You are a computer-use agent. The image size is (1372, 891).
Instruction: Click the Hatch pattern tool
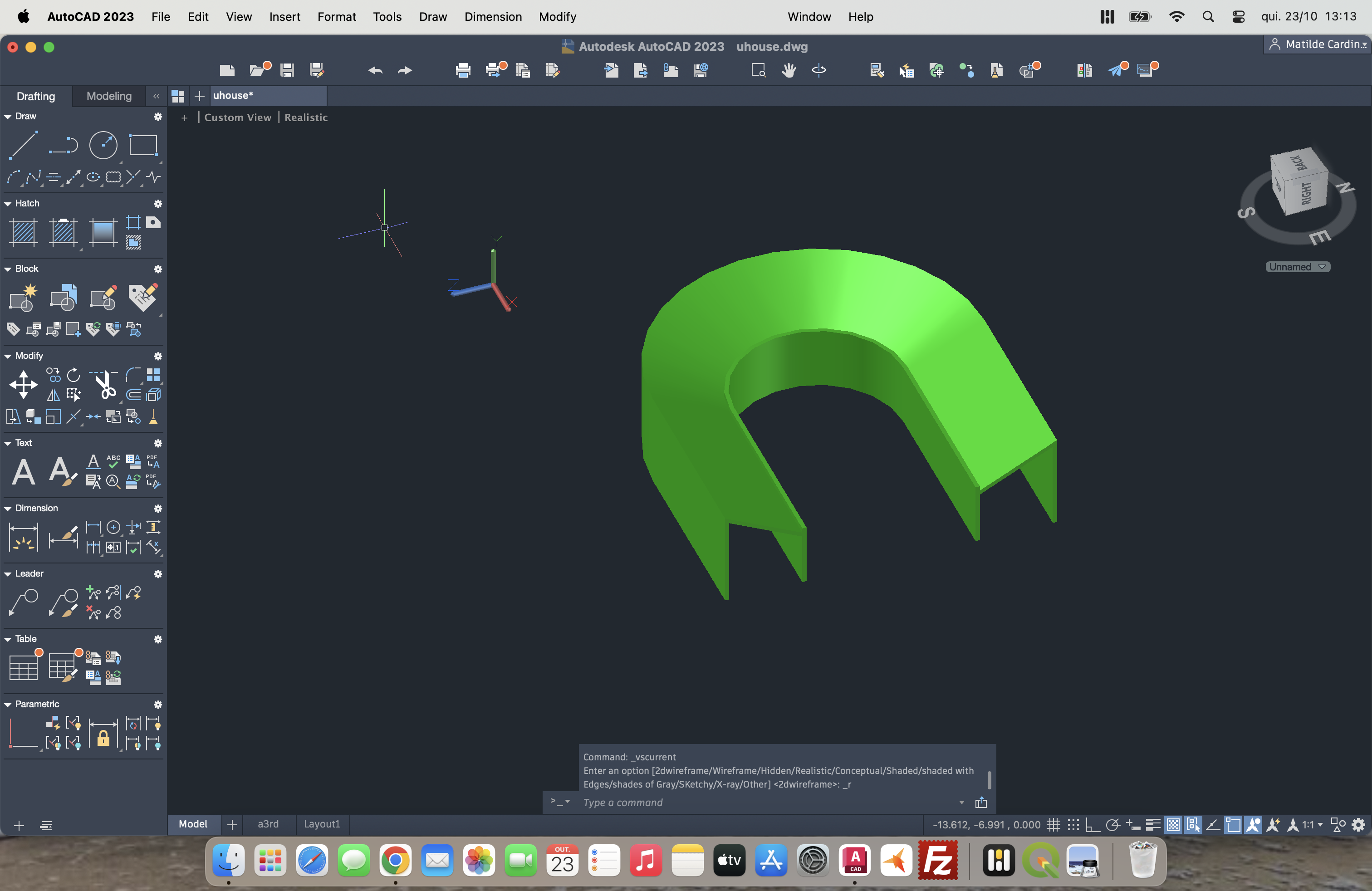[24, 232]
